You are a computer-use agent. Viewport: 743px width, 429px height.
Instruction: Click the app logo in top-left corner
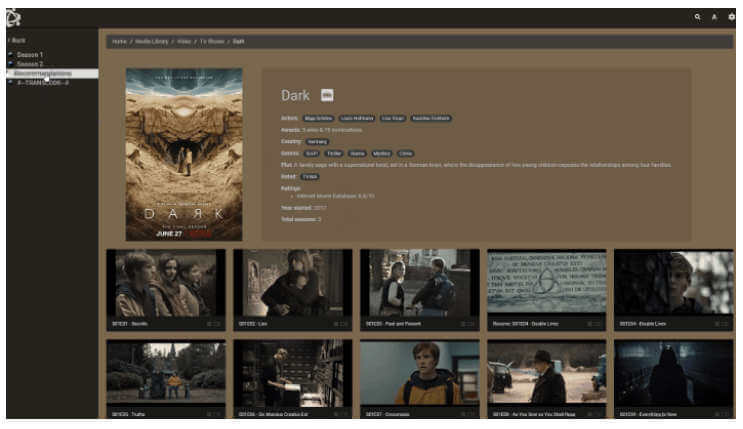pyautogui.click(x=13, y=18)
